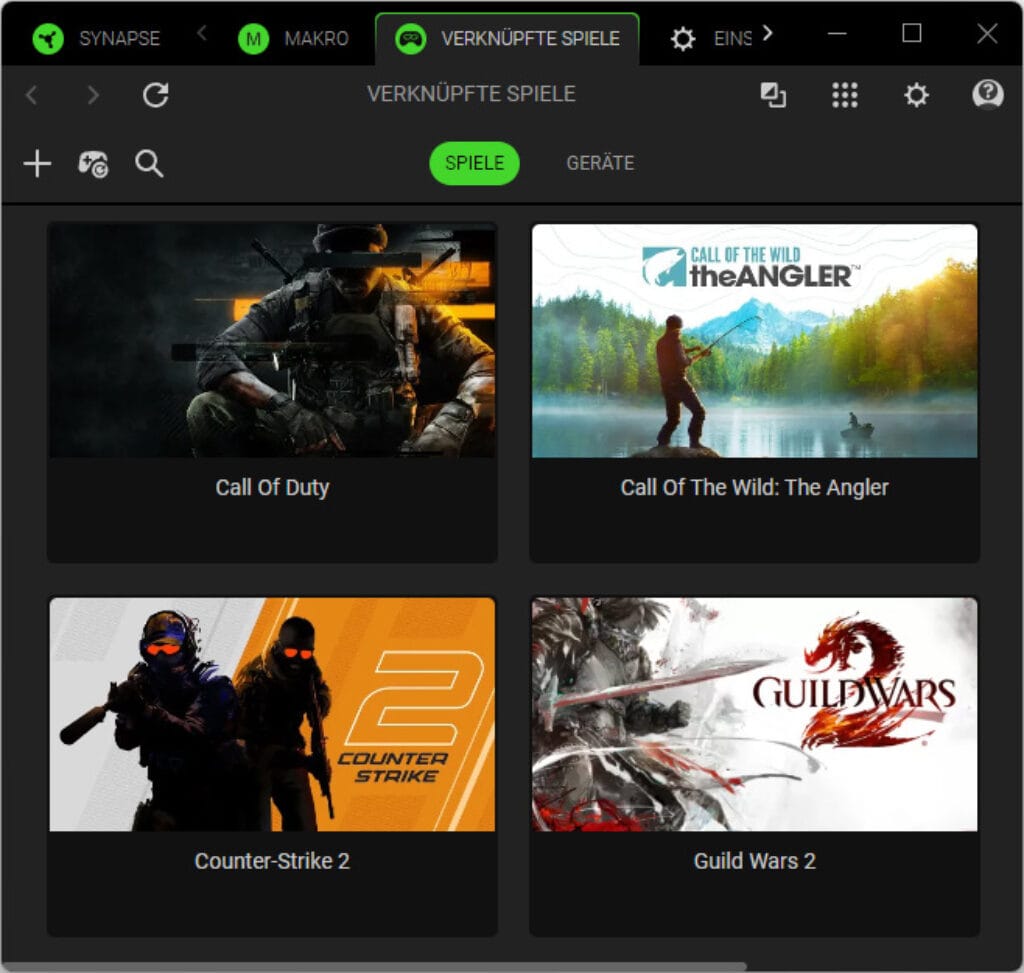Show more tabs with right chevron
The width and height of the screenshot is (1024, 973).
click(768, 33)
